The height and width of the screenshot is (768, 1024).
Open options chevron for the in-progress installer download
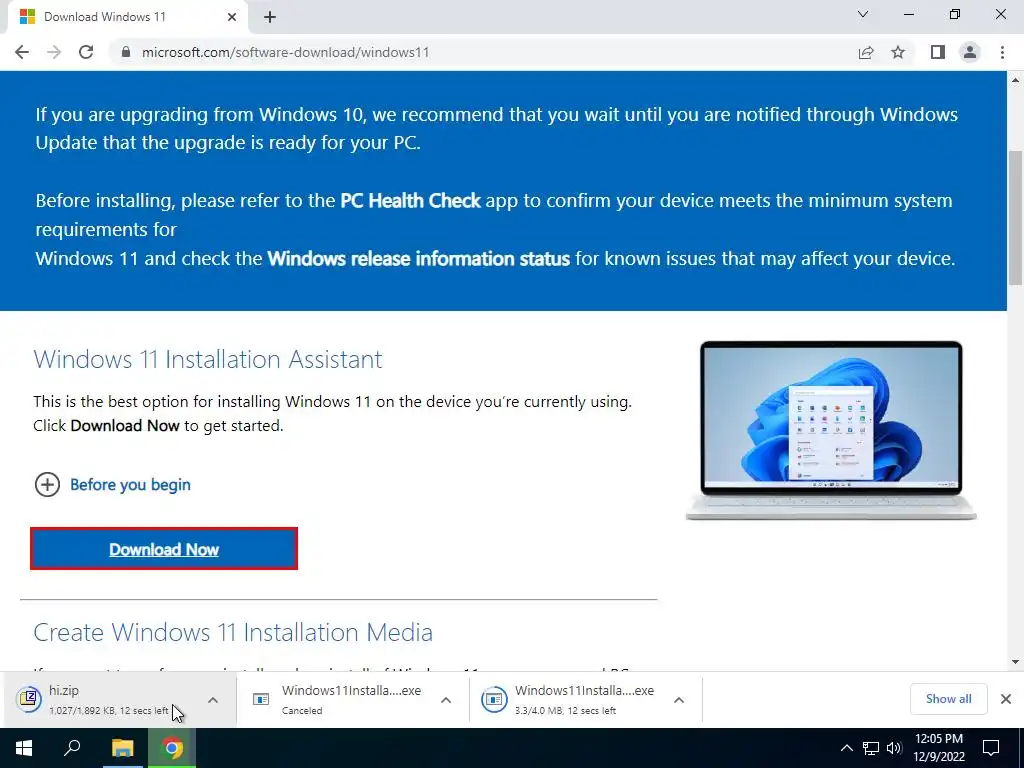click(x=679, y=700)
